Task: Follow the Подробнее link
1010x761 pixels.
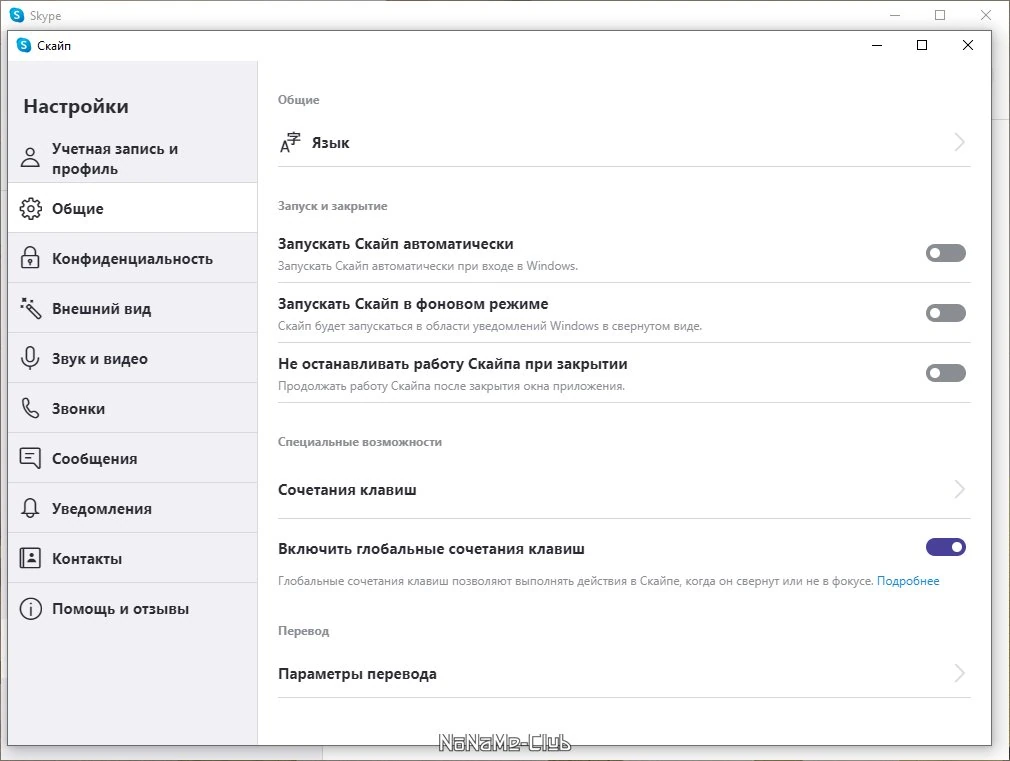Action: (x=908, y=581)
